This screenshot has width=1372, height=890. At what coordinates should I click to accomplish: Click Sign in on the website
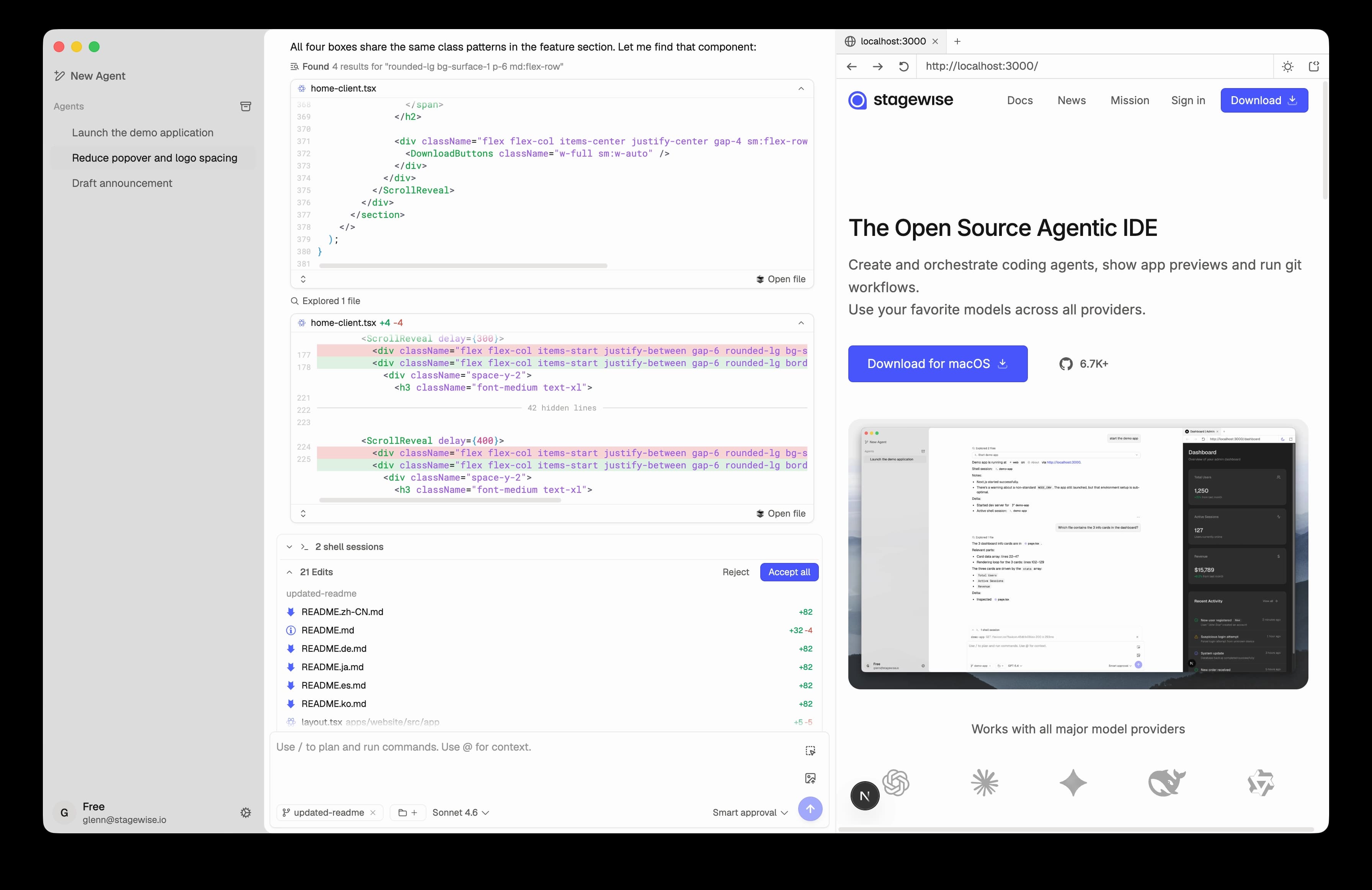(1187, 100)
